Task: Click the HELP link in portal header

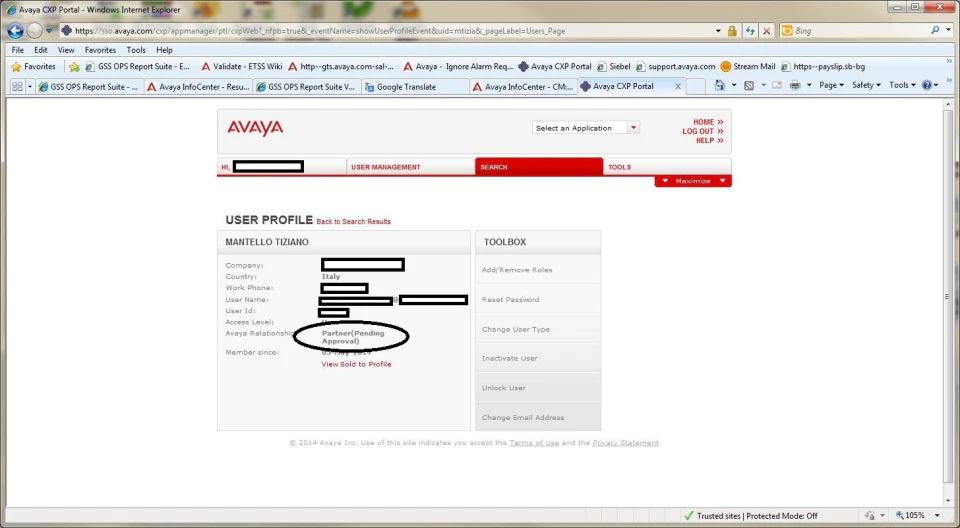Action: [x=709, y=140]
